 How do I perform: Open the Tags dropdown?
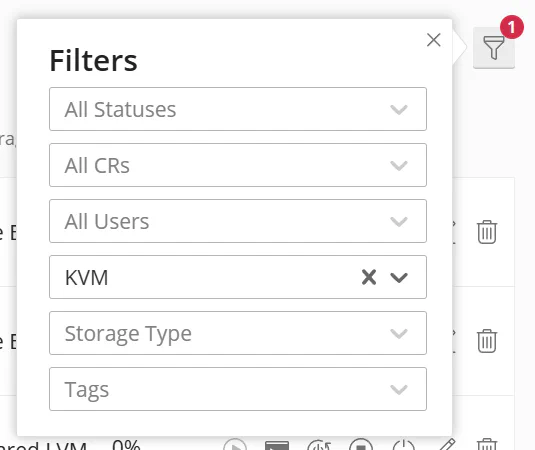coord(238,389)
